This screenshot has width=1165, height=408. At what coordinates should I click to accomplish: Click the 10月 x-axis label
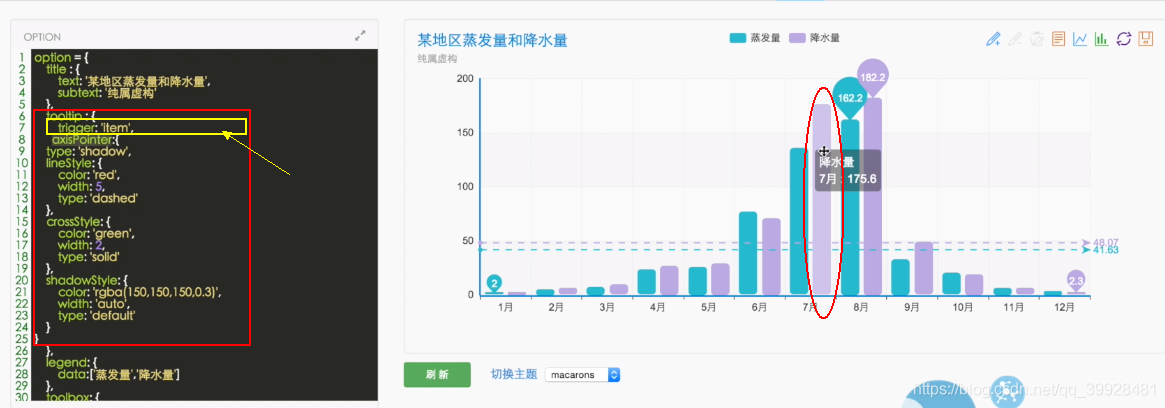[962, 306]
